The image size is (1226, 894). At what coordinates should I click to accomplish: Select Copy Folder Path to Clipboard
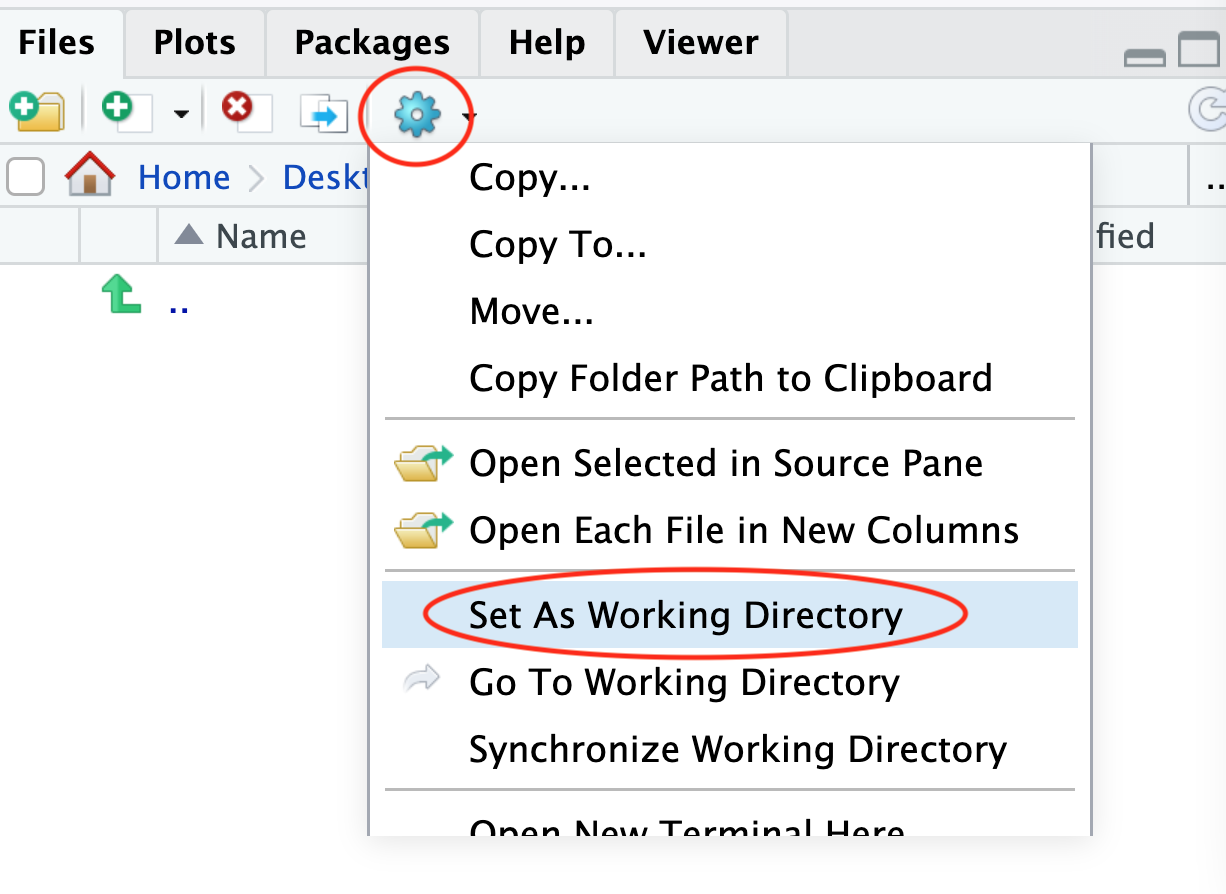730,378
